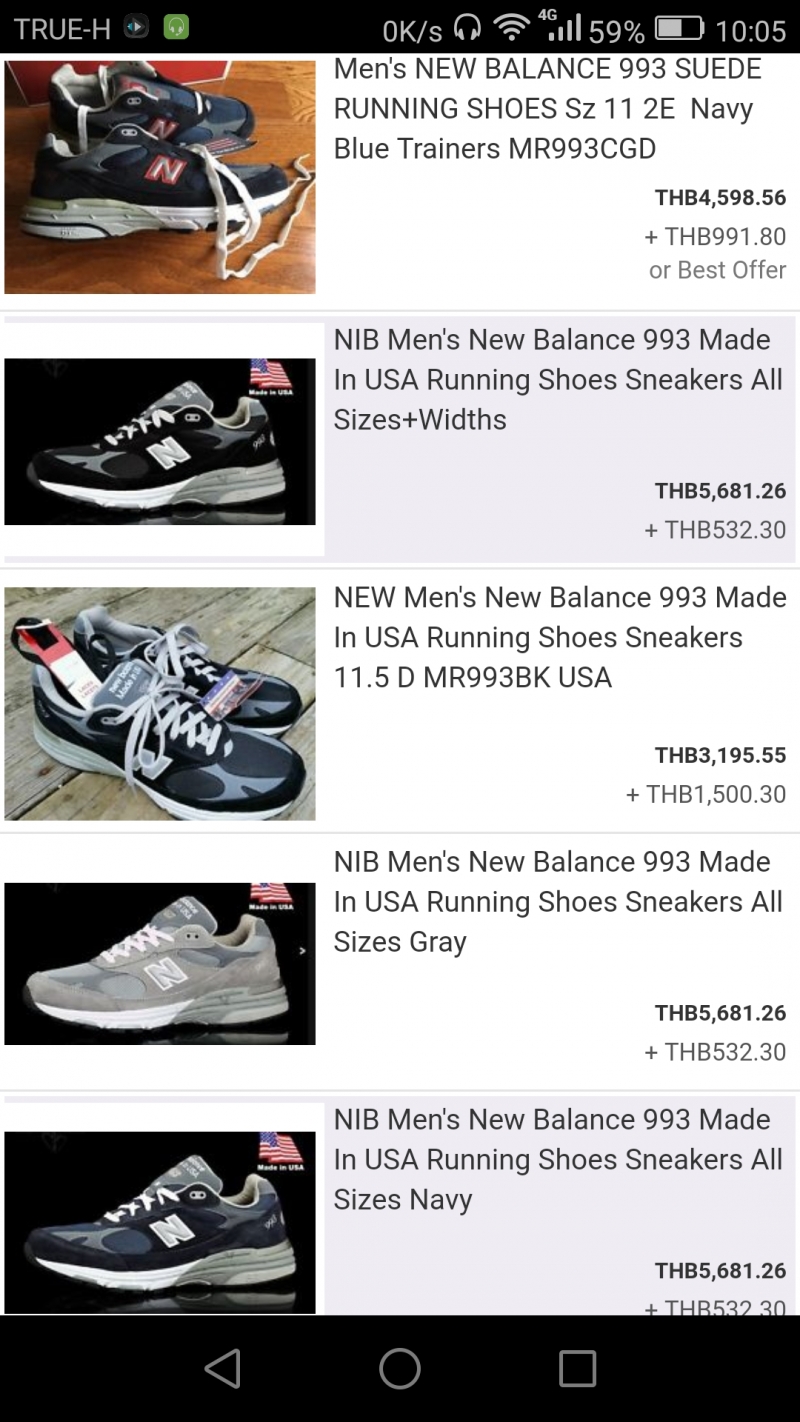Open the All Sizes Navy listing title

click(x=557, y=1159)
